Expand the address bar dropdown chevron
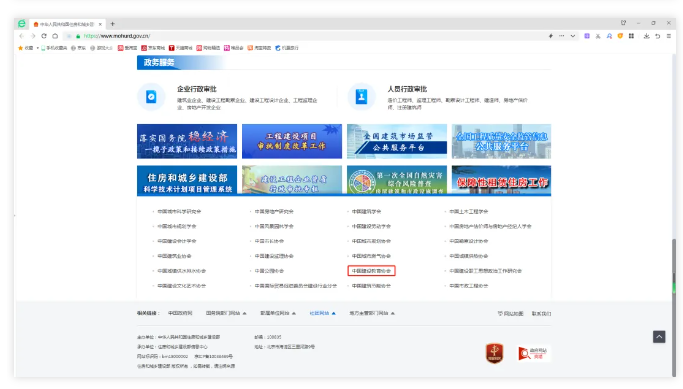This screenshot has height=389, width=683. pos(573,36)
